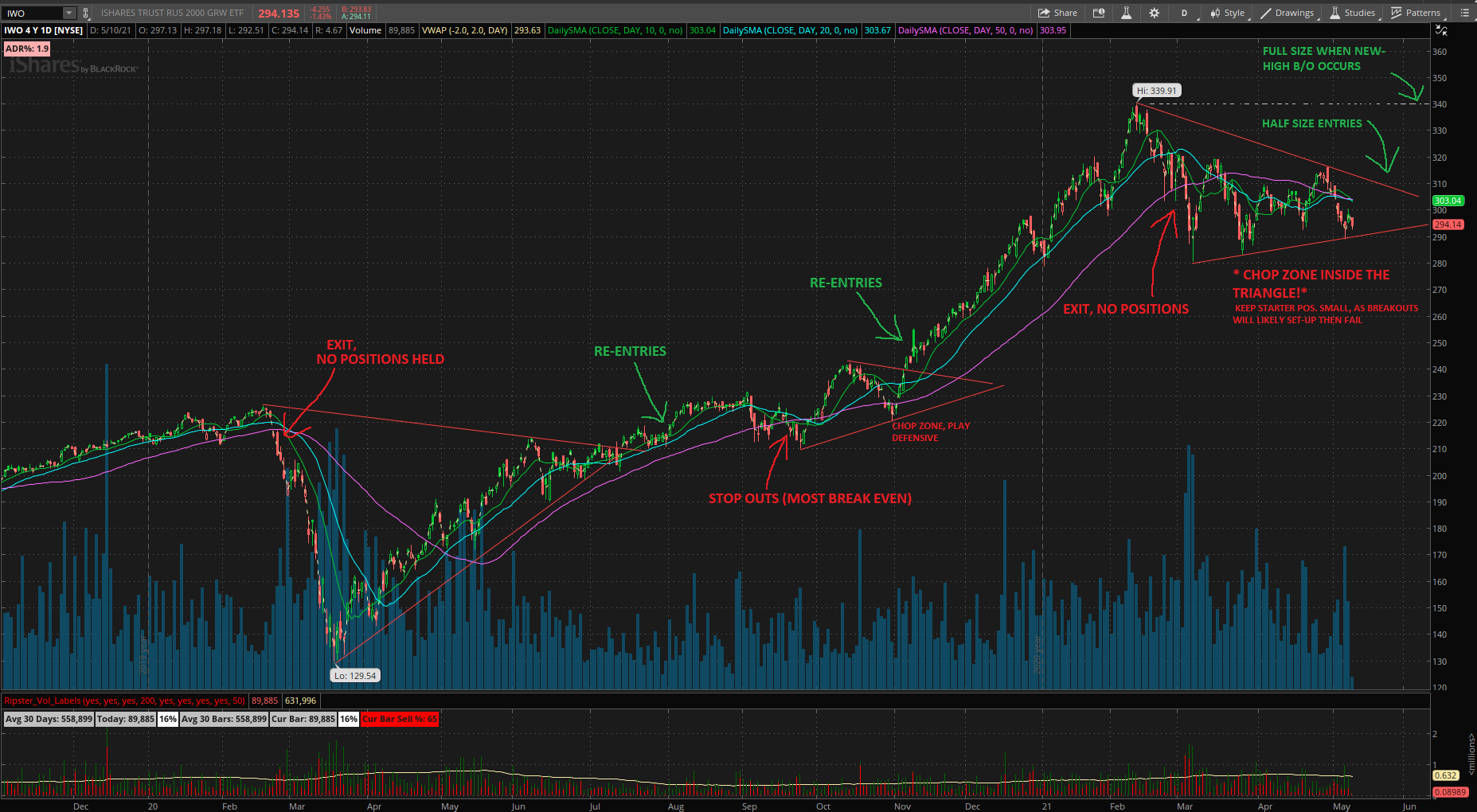Click the VWAP study label in header

[x=464, y=30]
